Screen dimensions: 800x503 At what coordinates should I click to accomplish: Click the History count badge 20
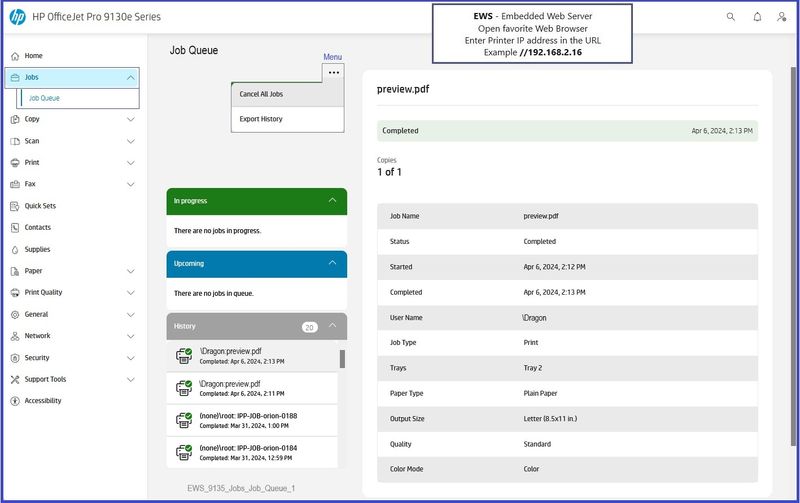point(309,328)
